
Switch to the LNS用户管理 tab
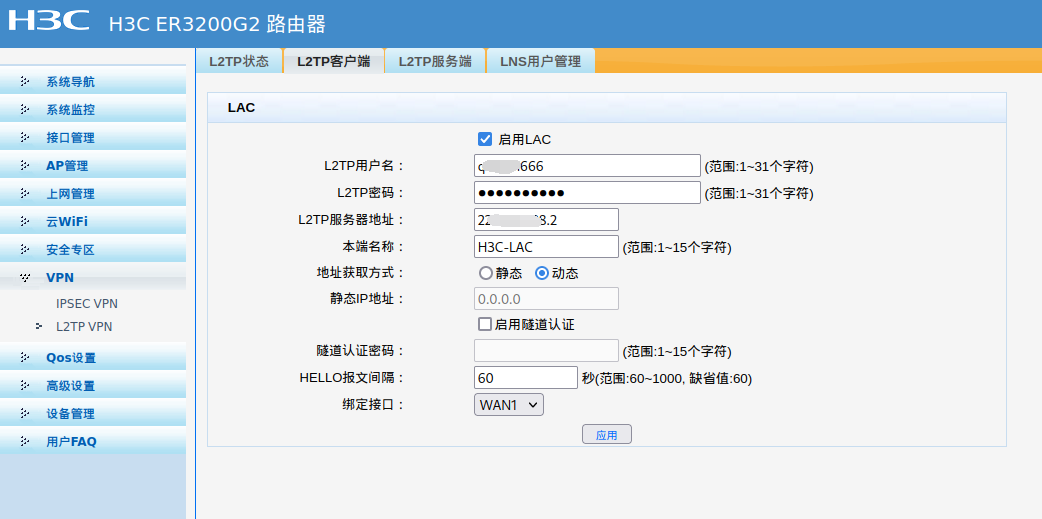pos(541,61)
